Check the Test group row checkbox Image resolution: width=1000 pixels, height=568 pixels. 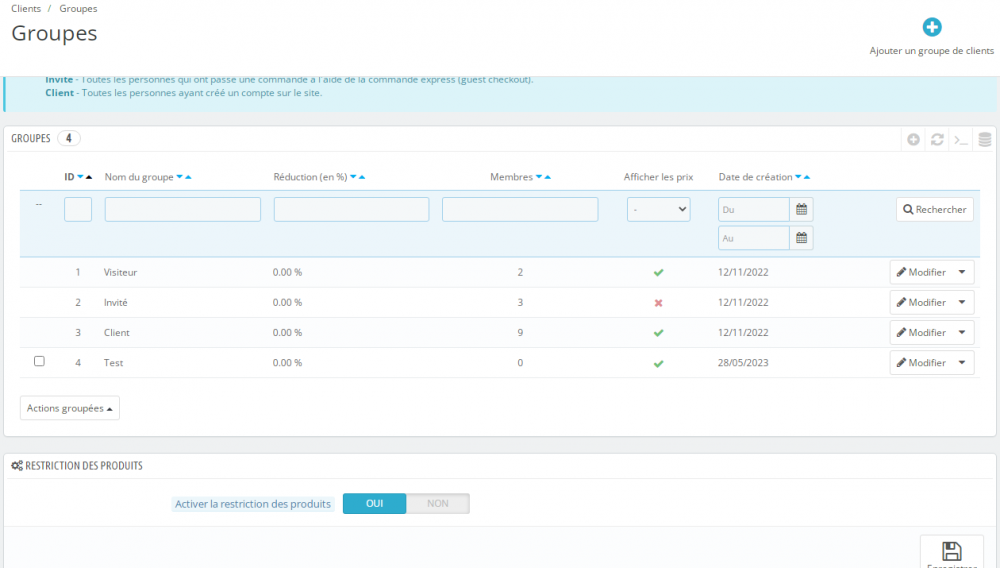(x=39, y=361)
